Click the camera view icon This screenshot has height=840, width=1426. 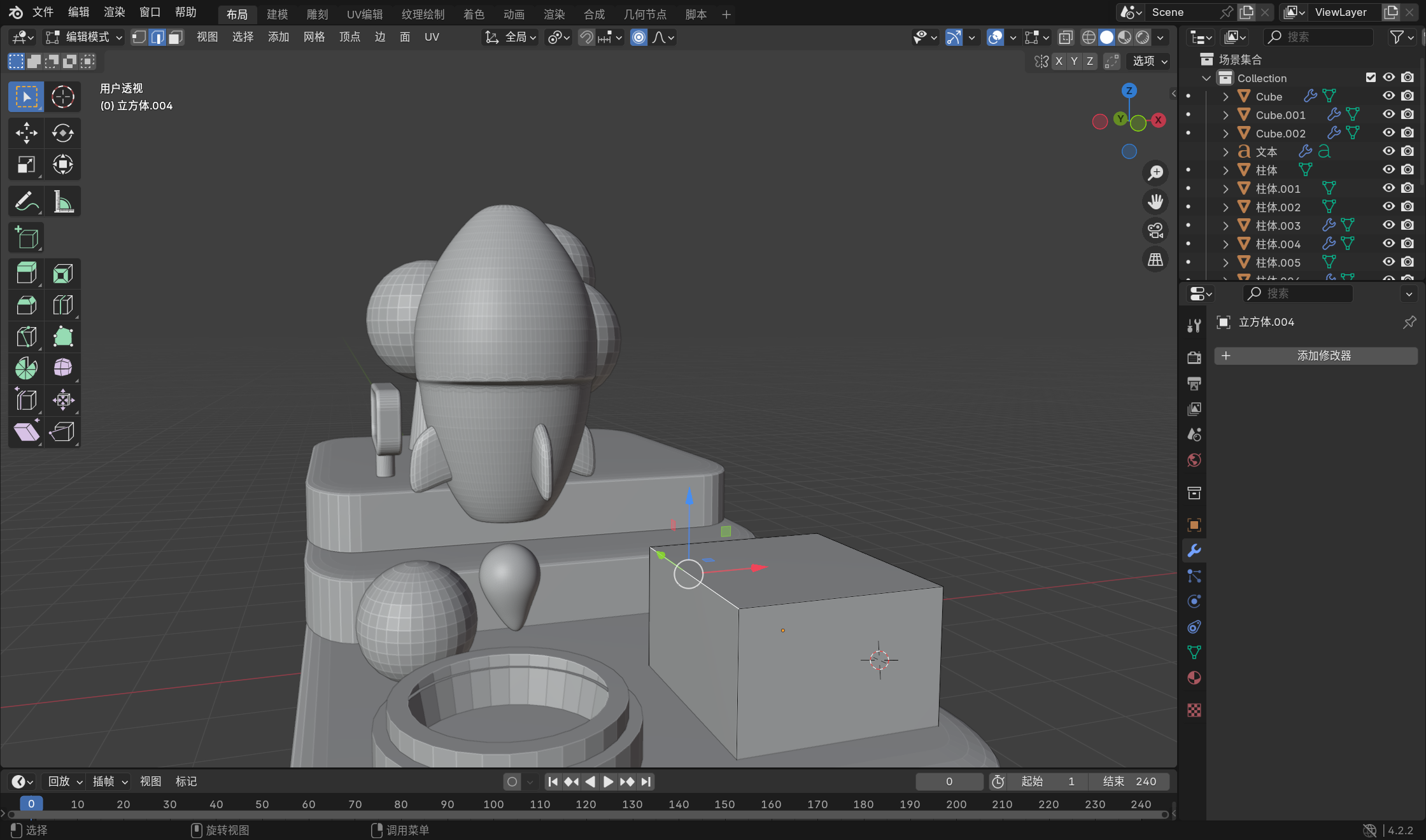point(1155,230)
